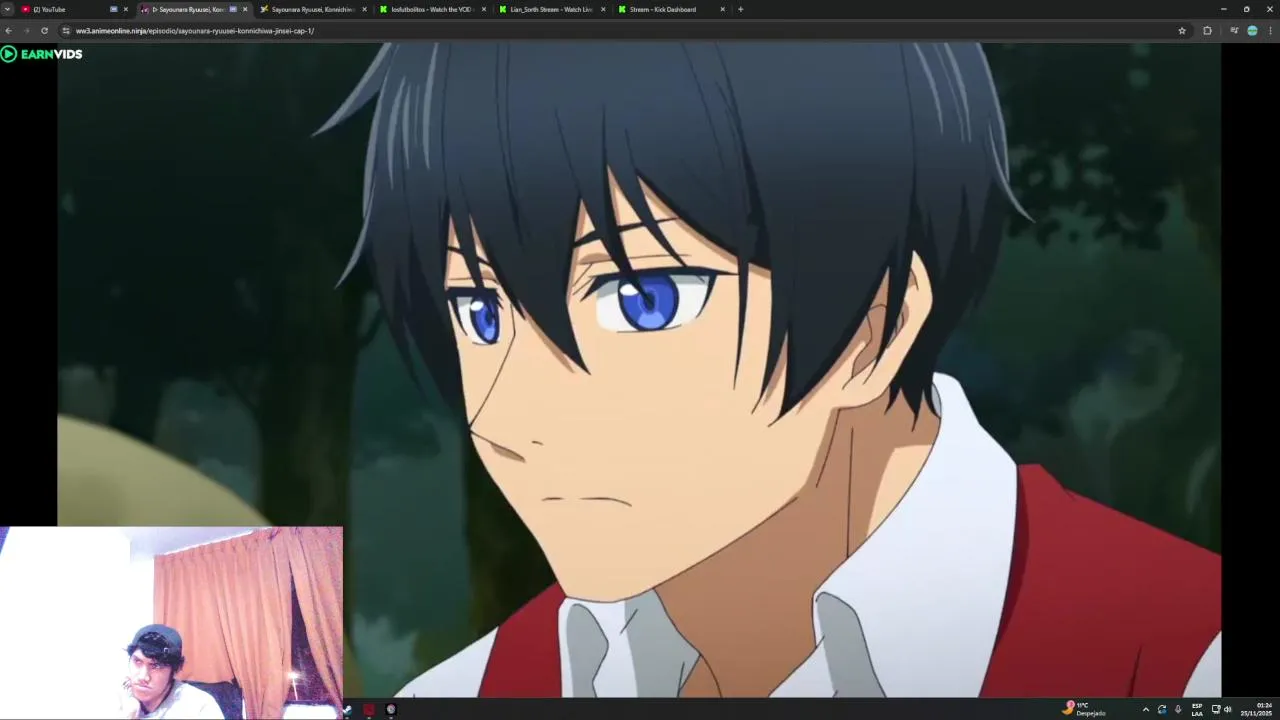Minimize the browser window
This screenshot has height=720, width=1280.
coord(1223,9)
